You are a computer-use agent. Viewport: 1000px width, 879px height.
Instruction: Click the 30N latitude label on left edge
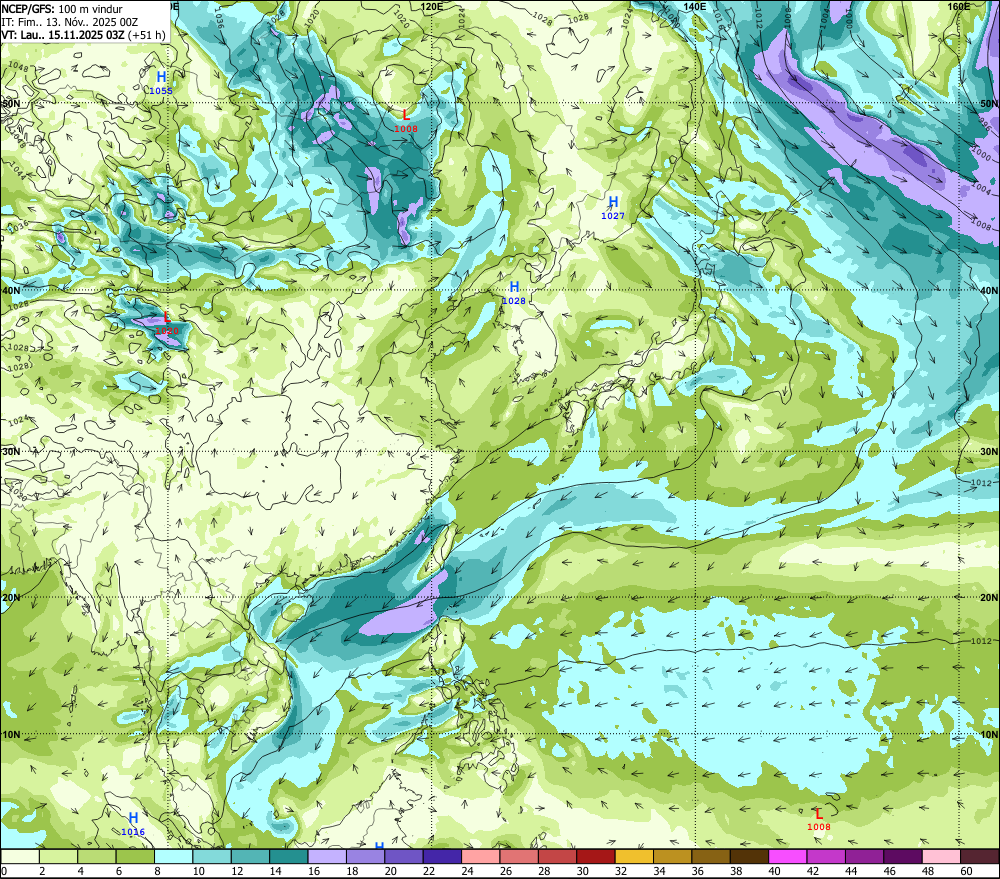coord(11,452)
